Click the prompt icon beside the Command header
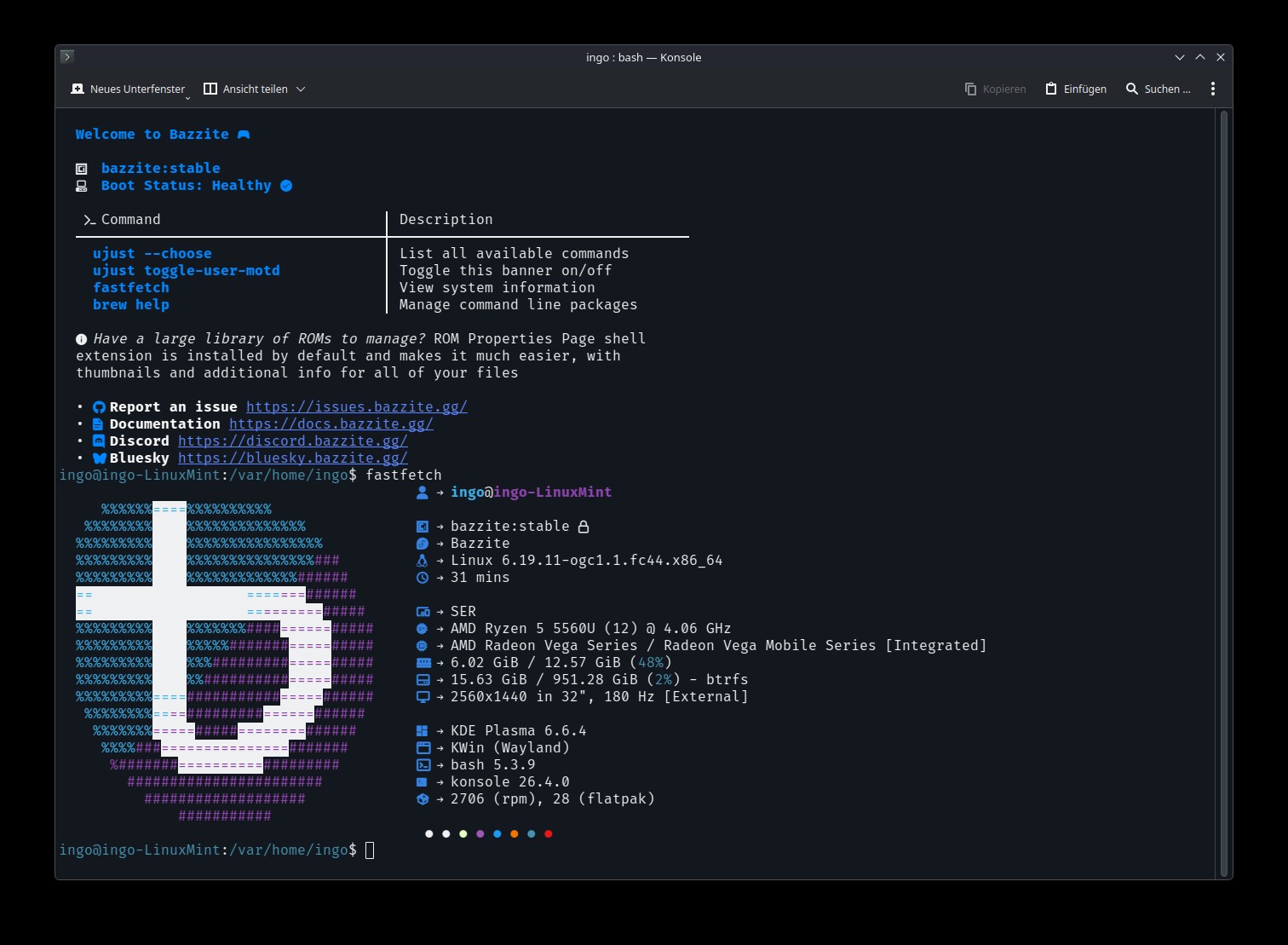The image size is (1288, 945). (x=89, y=220)
